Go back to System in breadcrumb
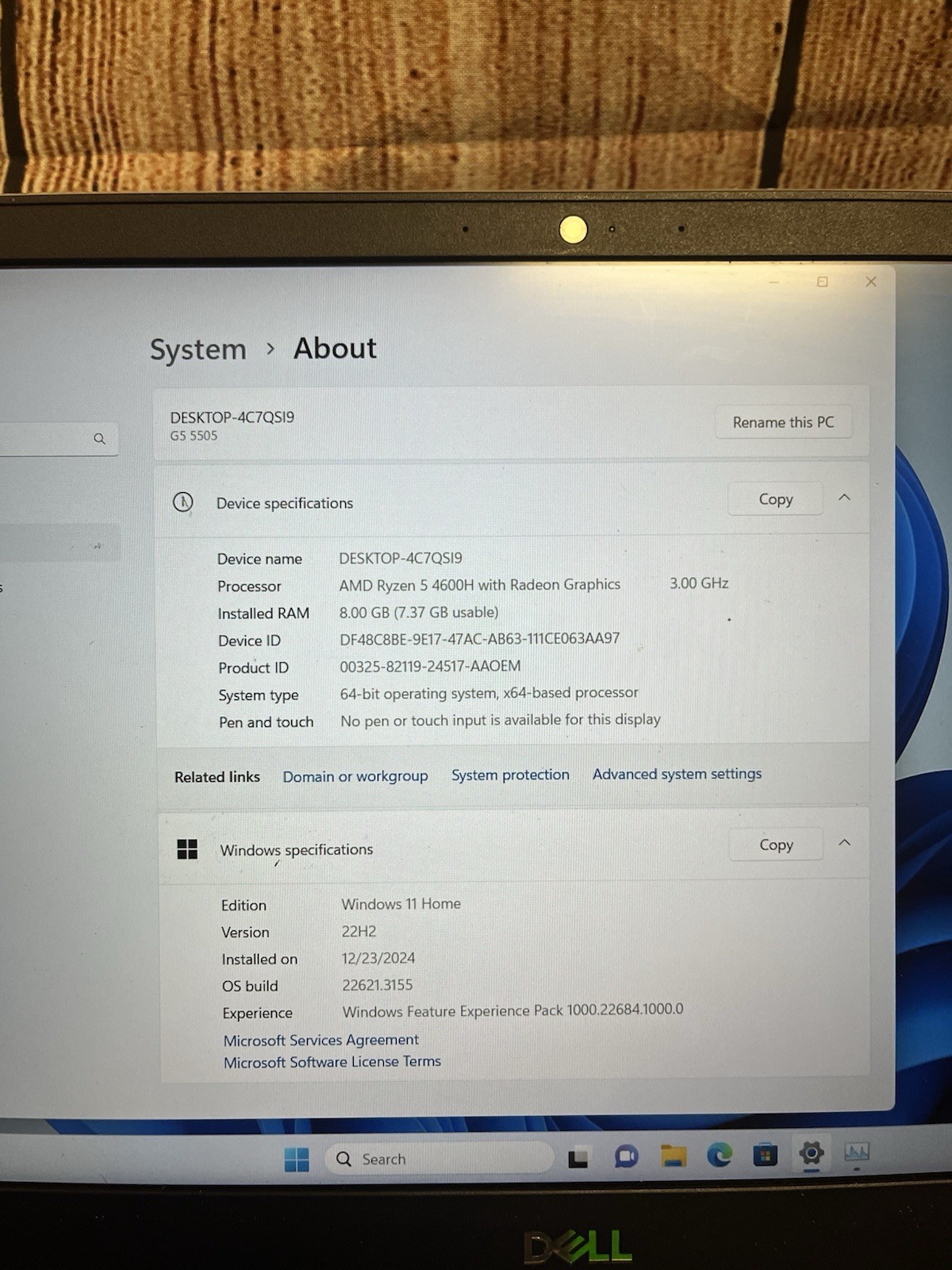This screenshot has width=952, height=1270. [x=198, y=350]
